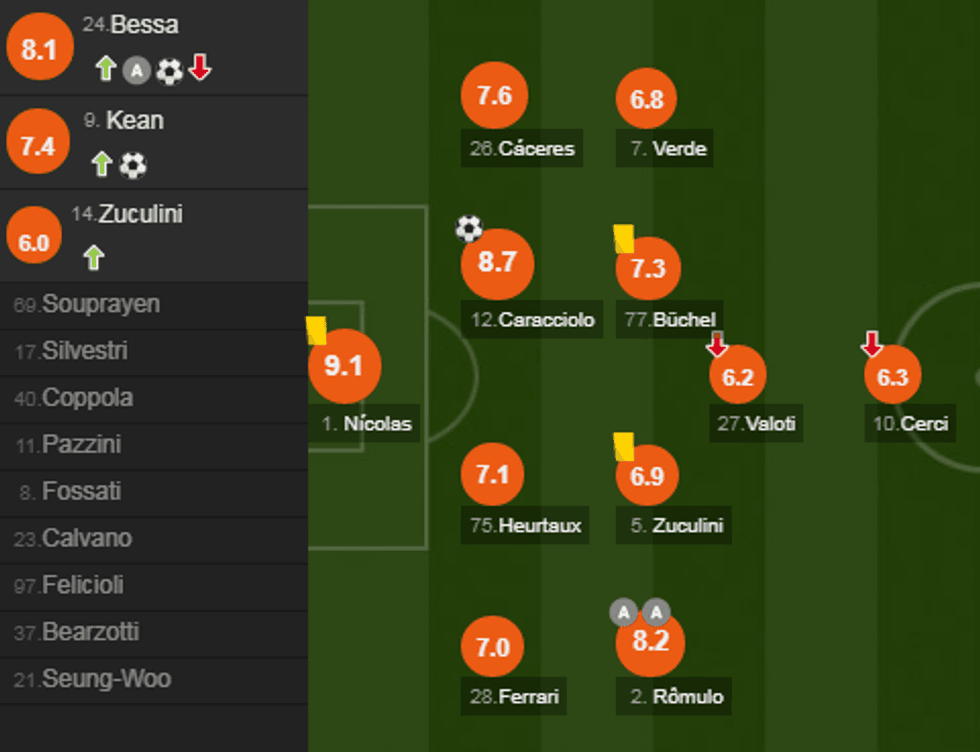
Task: Select Silvestri from the bench list
Action: pyautogui.click(x=84, y=351)
